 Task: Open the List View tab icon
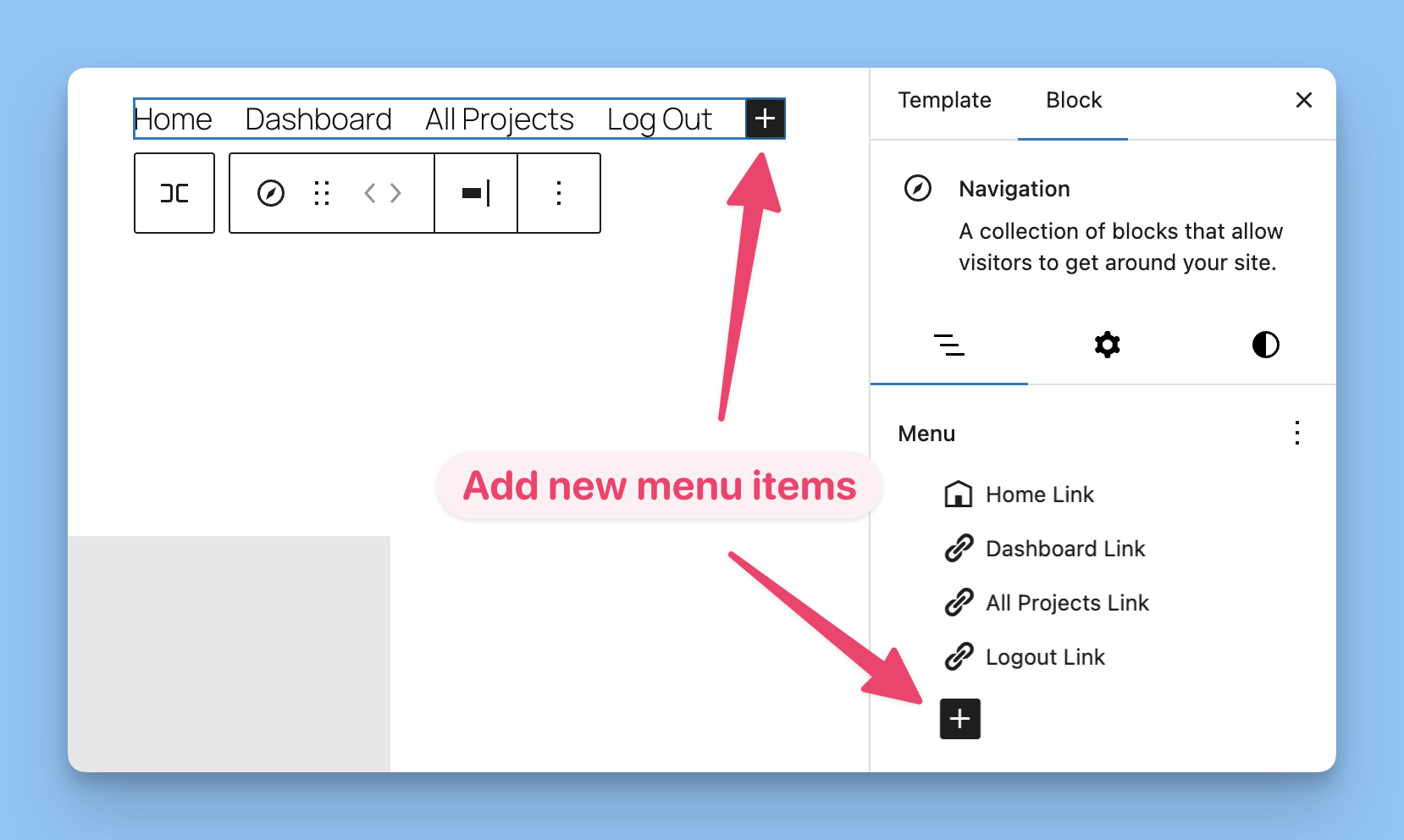click(949, 345)
